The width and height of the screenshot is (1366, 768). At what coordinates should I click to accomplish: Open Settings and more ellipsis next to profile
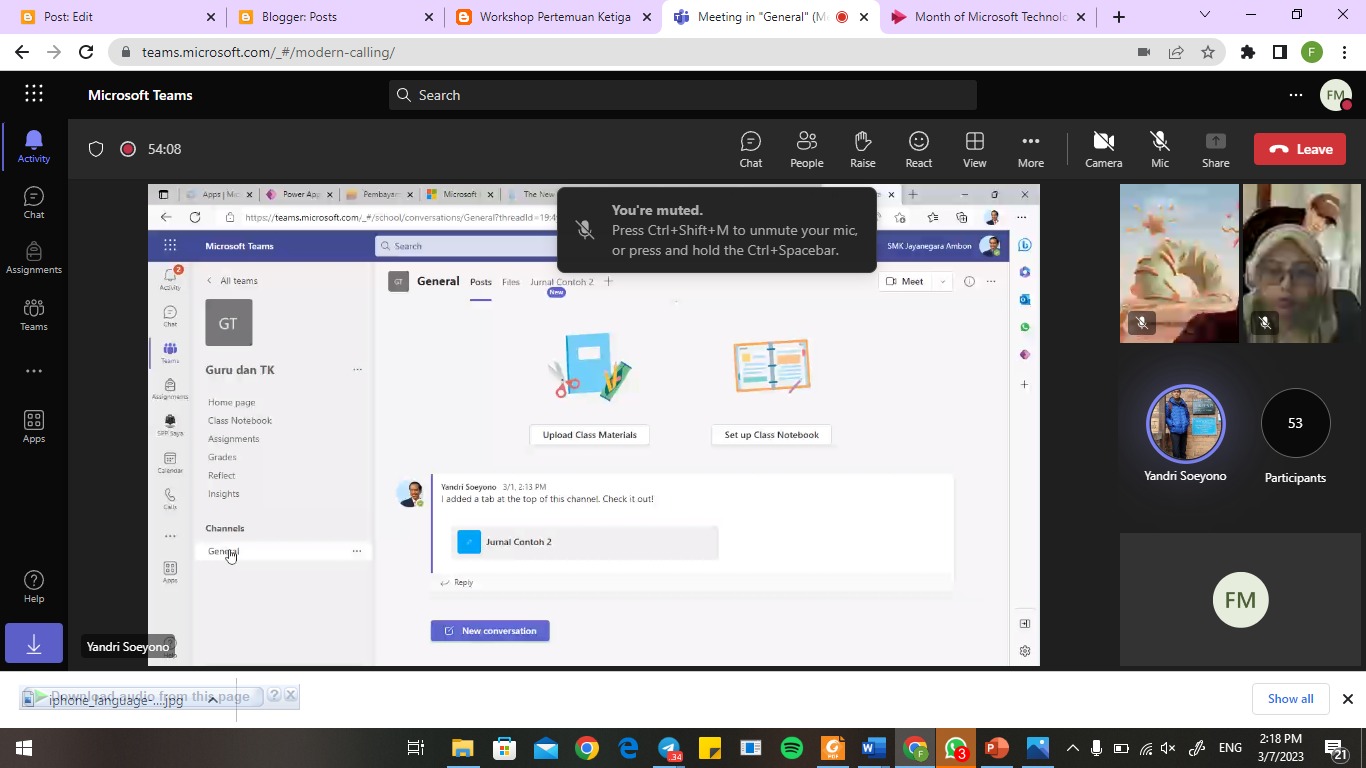1296,95
